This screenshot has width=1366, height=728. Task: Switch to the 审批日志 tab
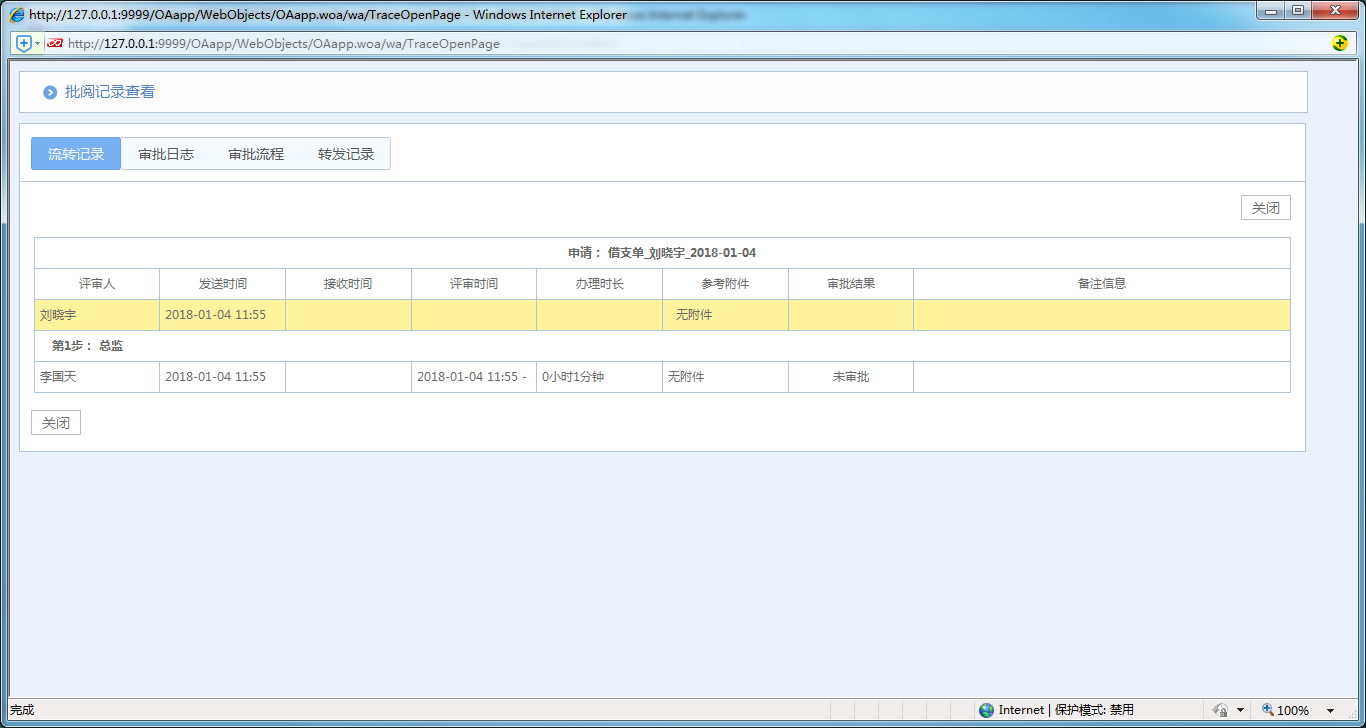tap(166, 154)
